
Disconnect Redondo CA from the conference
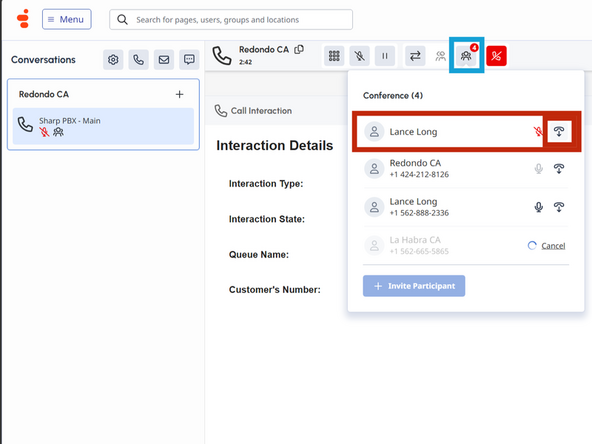[559, 168]
